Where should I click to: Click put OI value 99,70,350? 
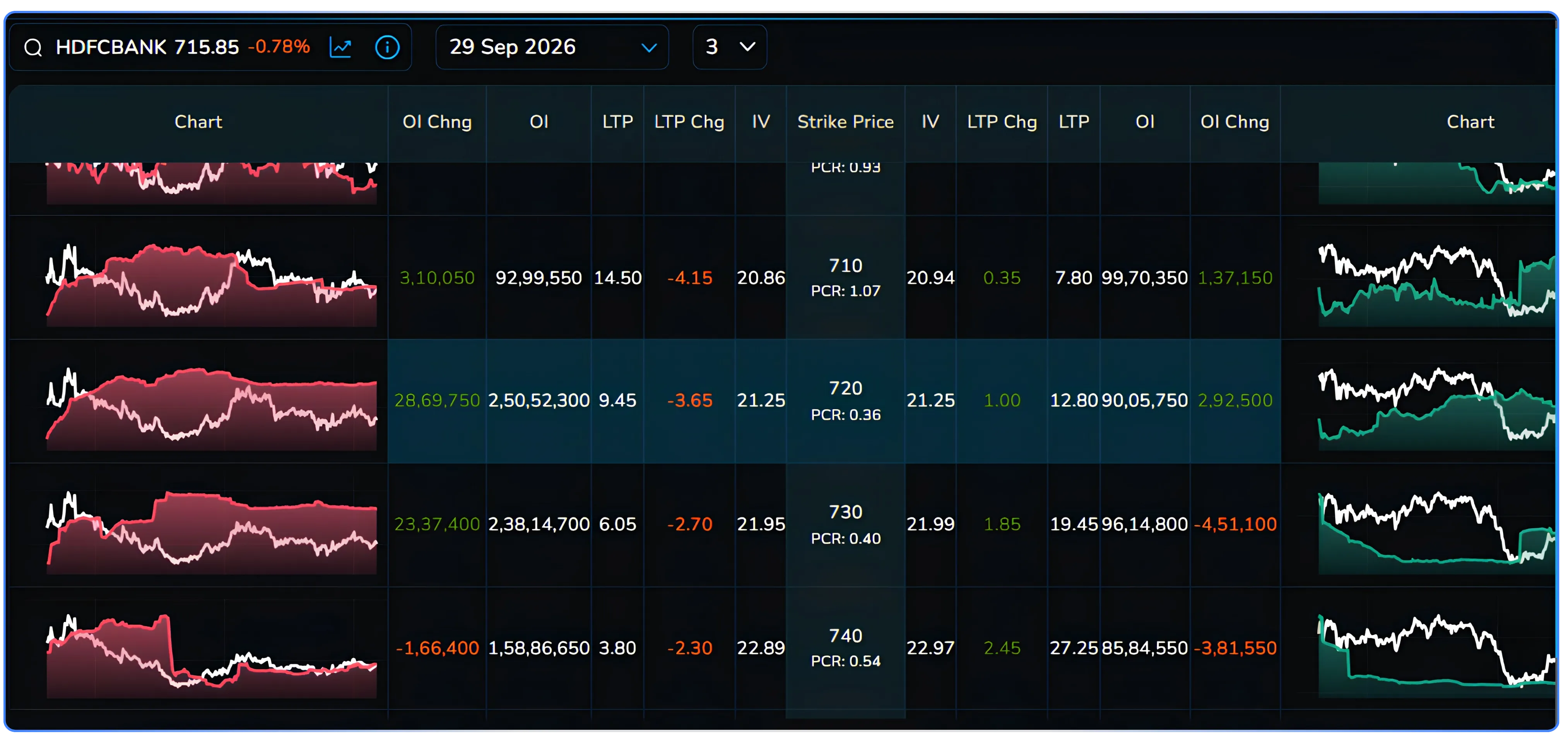(x=1144, y=278)
